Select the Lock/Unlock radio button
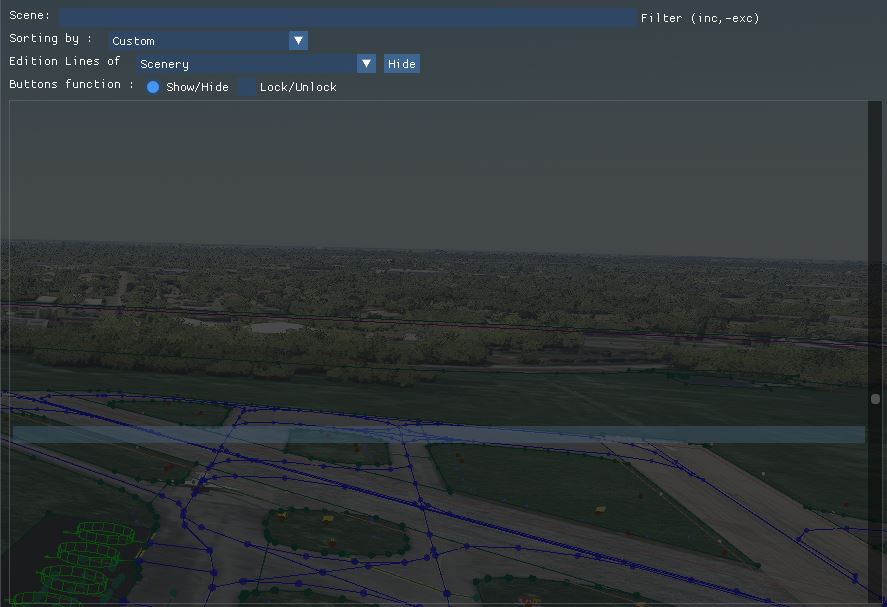Image resolution: width=887 pixels, height=607 pixels. (246, 87)
